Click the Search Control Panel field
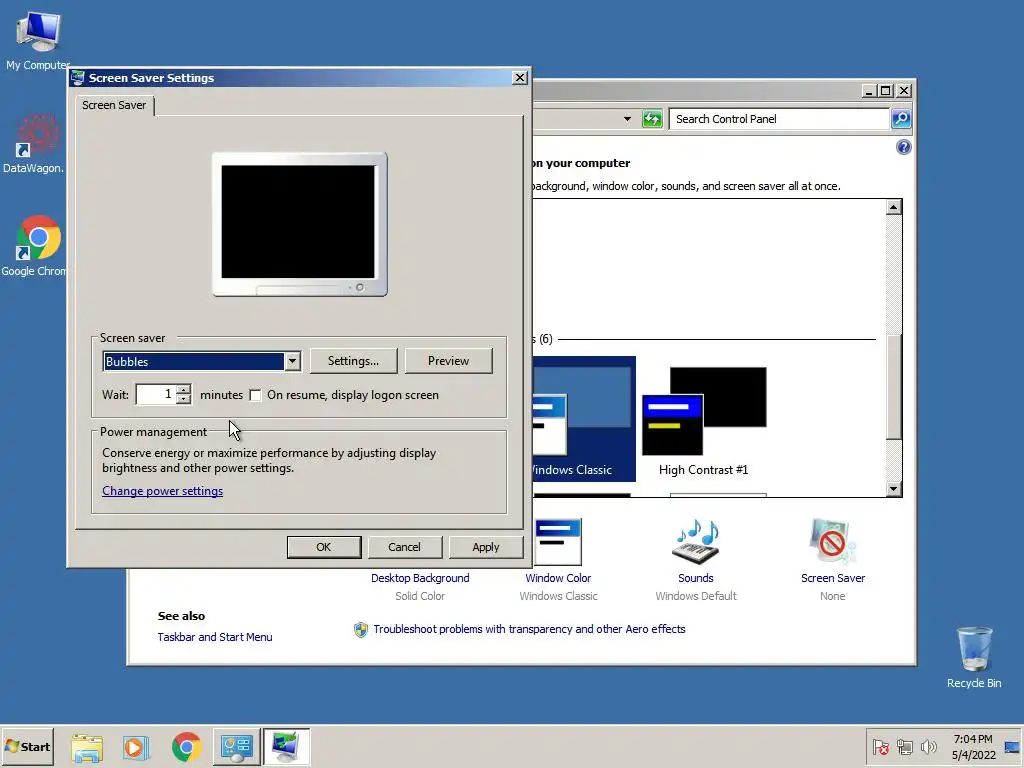The image size is (1024, 768). (x=780, y=119)
